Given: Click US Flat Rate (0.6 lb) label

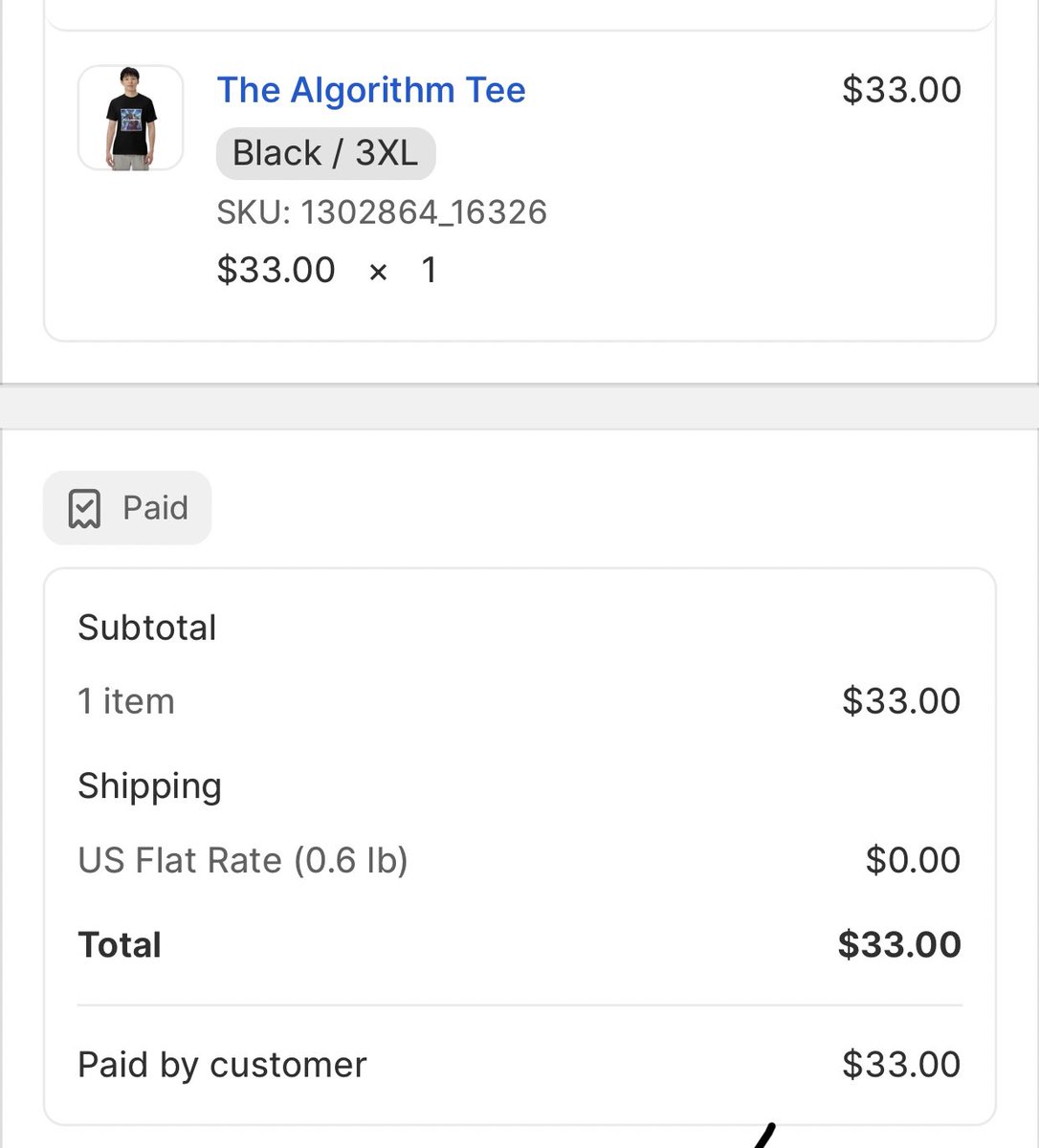Looking at the screenshot, I should pos(243,860).
